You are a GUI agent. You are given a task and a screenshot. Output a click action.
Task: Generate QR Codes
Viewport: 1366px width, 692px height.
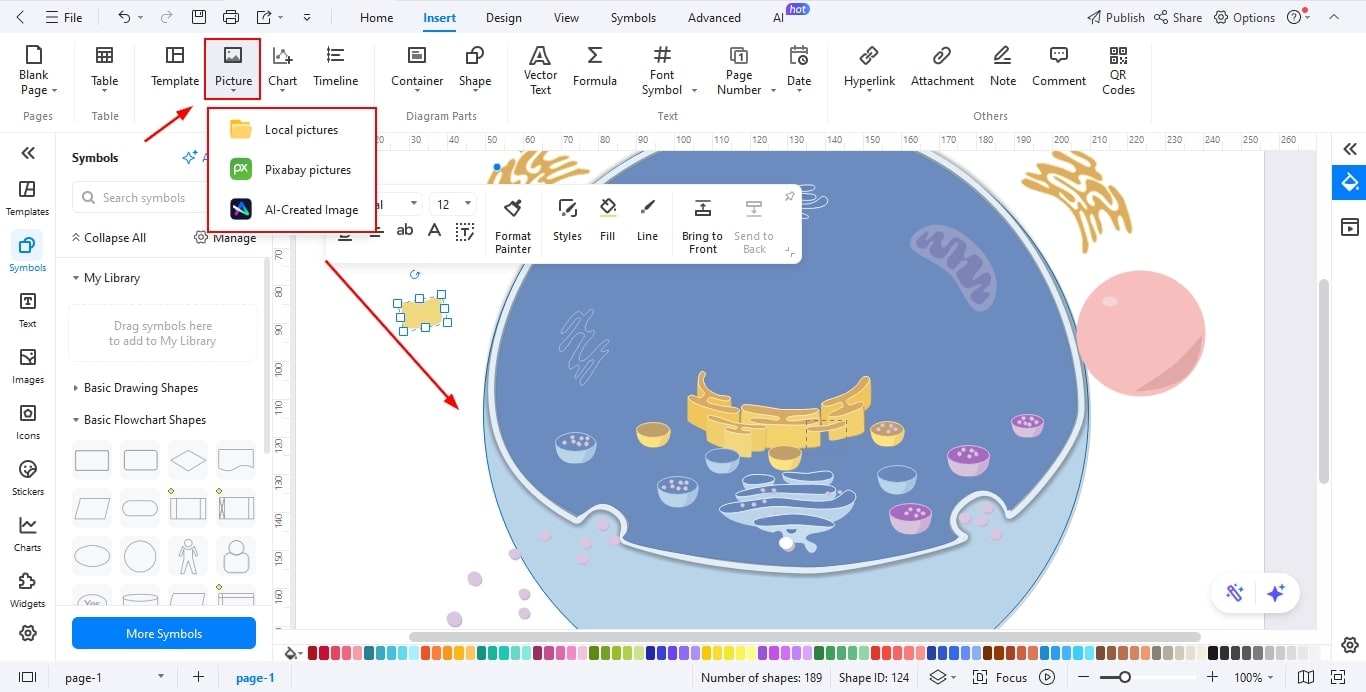1118,70
